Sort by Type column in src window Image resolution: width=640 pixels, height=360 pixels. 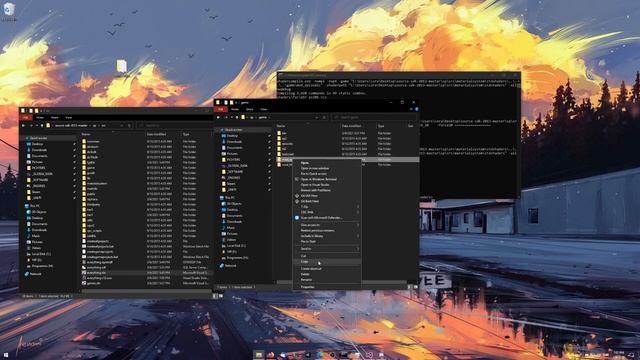tap(186, 134)
